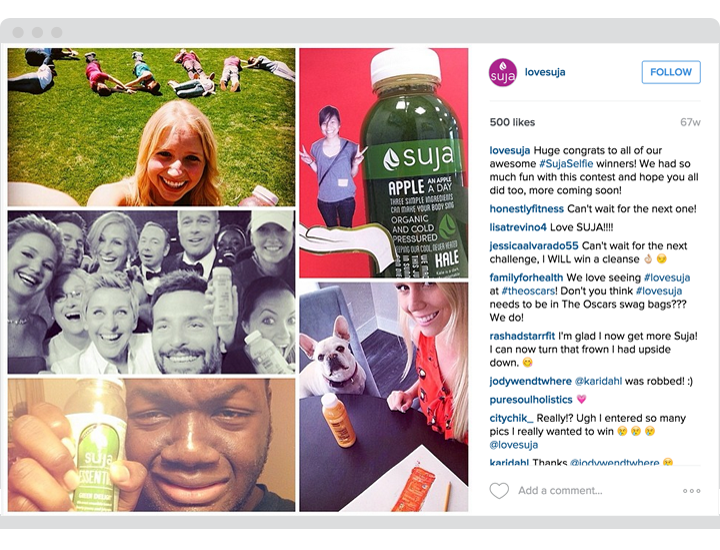Open familyforhealth user profile
The height and width of the screenshot is (550, 720).
pos(526,277)
